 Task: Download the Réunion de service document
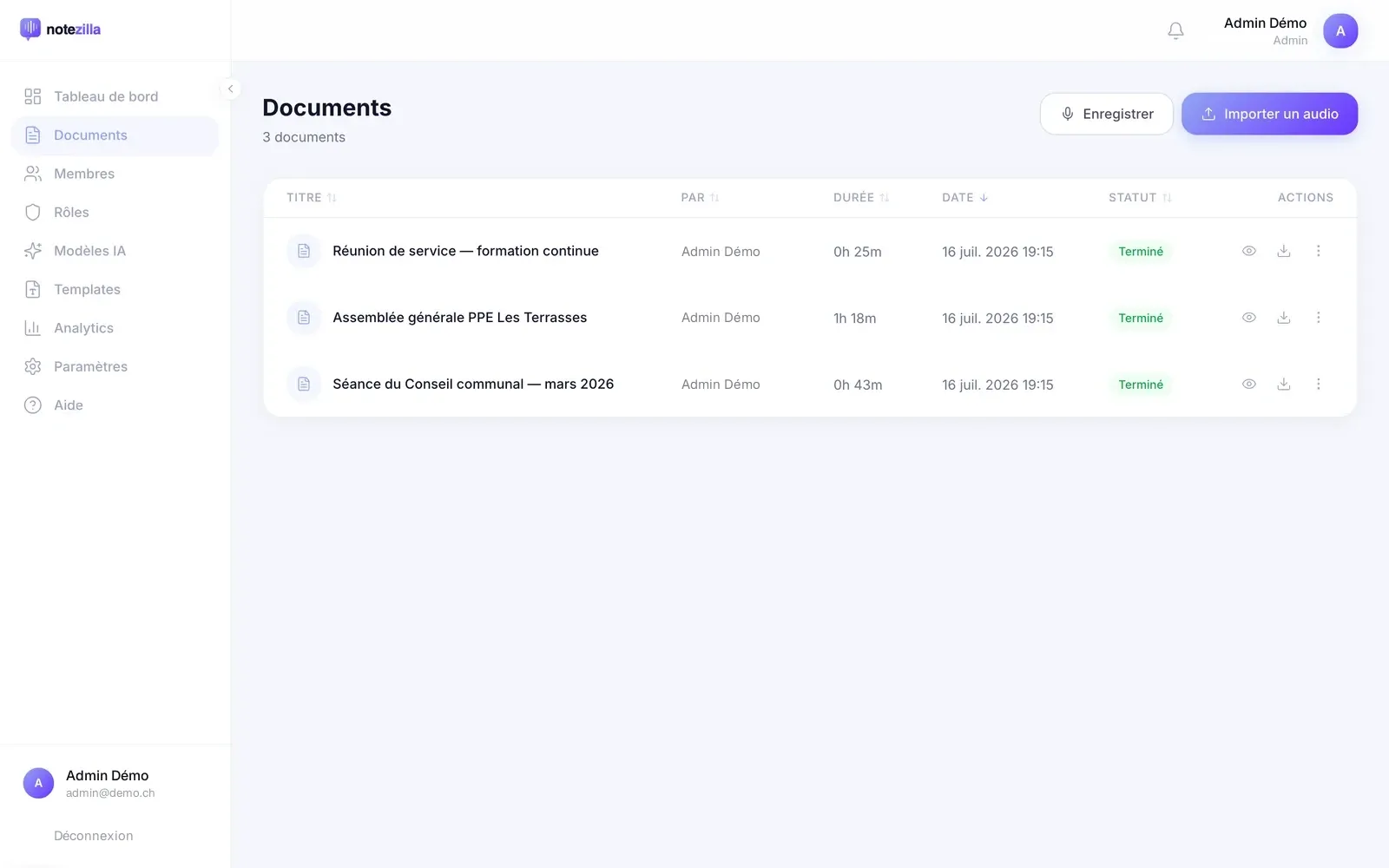coord(1283,251)
